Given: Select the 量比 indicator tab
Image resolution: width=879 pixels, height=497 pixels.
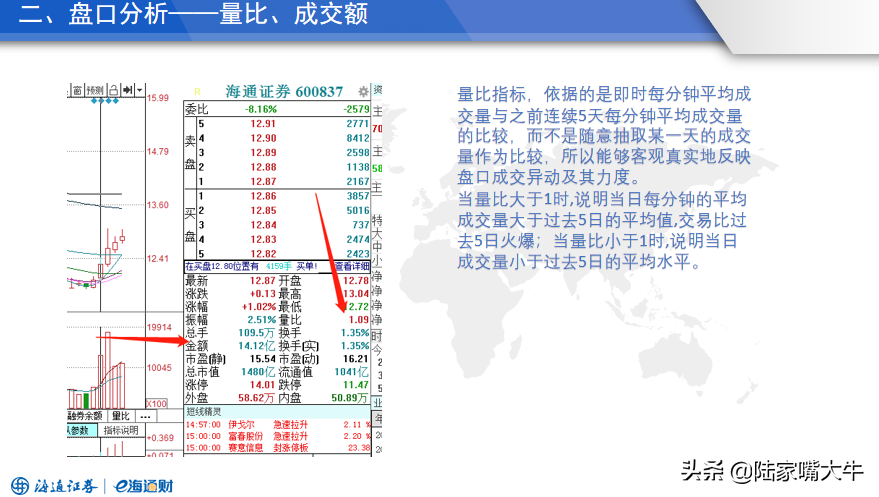Looking at the screenshot, I should point(121,416).
